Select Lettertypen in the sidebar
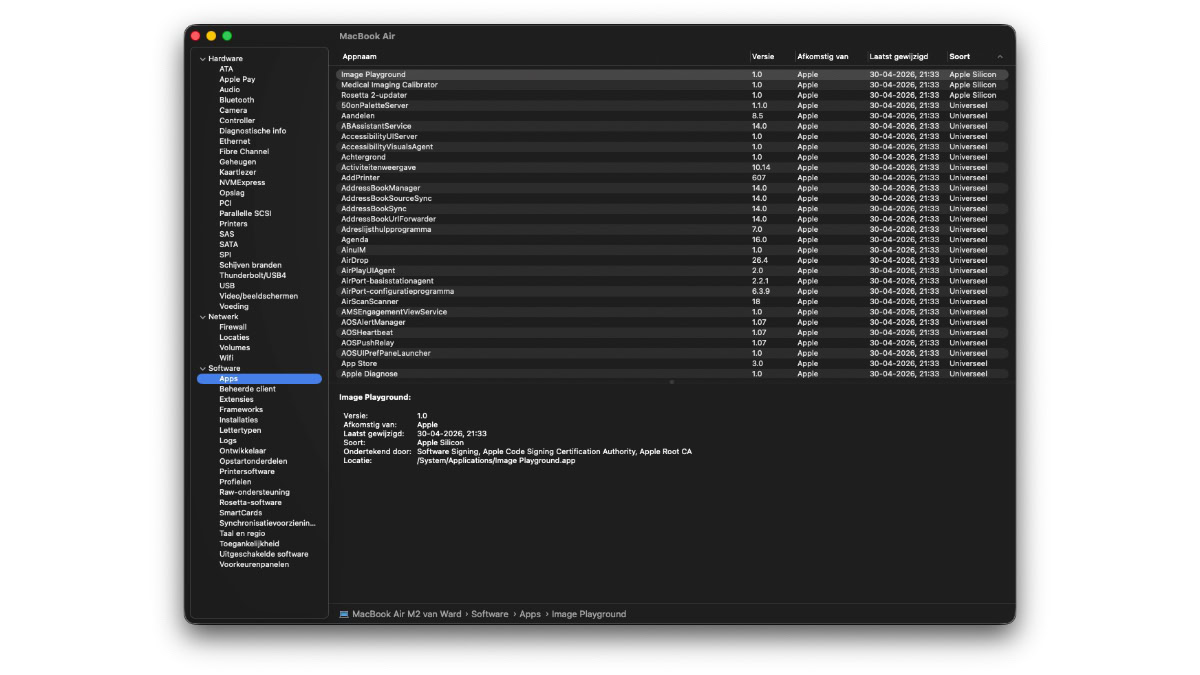This screenshot has width=1200, height=675. 240,430
